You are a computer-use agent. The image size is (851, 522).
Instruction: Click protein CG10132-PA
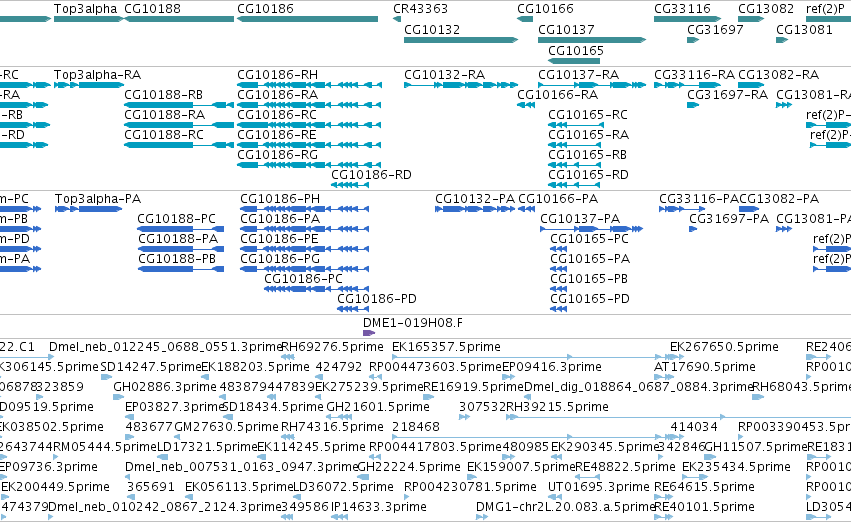tap(475, 199)
